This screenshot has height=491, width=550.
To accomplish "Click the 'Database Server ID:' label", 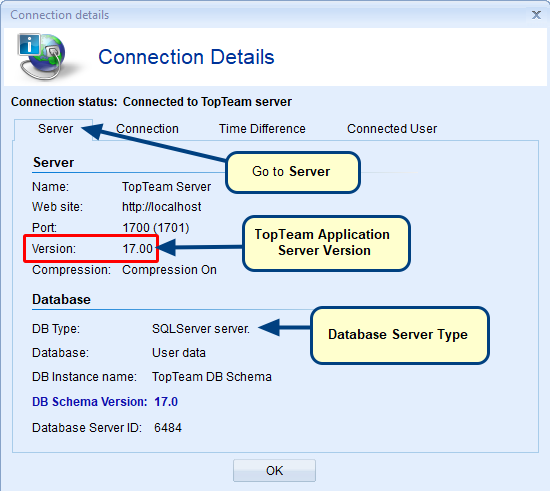I will 87,428.
